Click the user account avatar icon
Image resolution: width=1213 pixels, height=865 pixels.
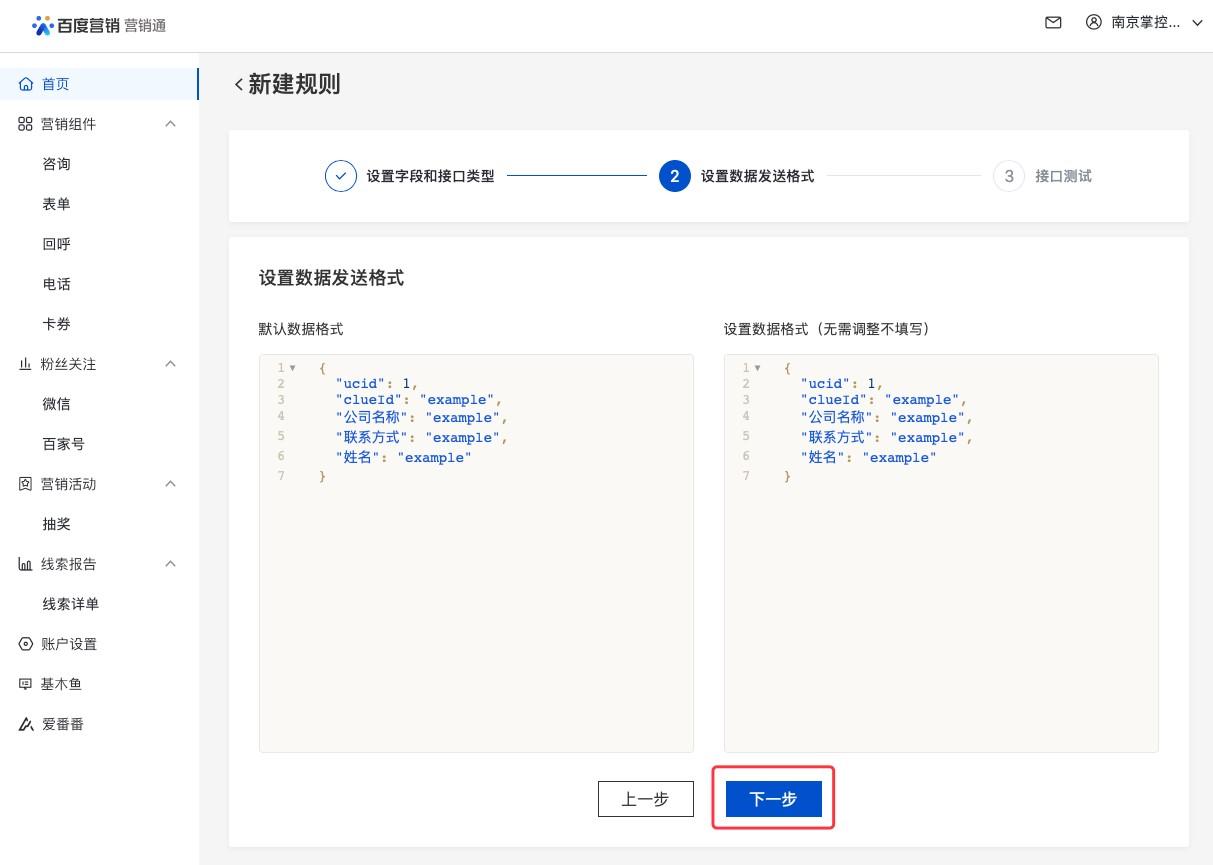tap(1094, 22)
